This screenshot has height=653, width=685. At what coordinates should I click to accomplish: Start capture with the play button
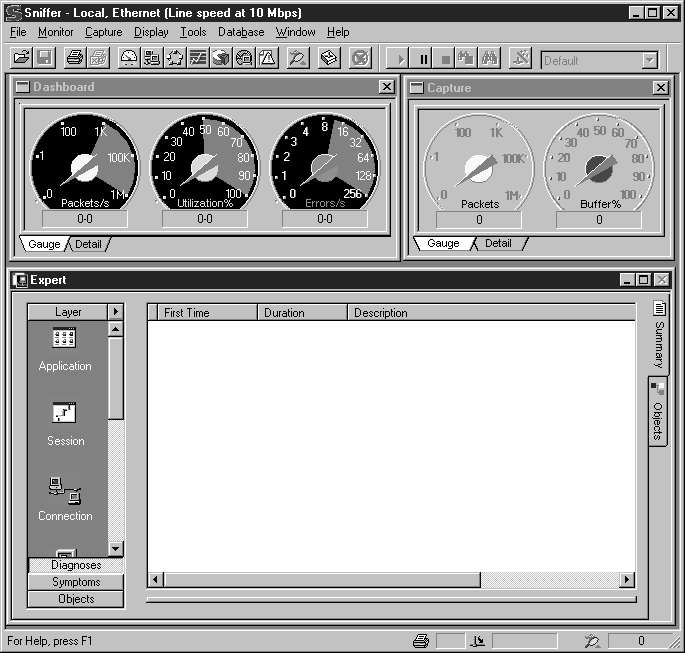(x=398, y=58)
